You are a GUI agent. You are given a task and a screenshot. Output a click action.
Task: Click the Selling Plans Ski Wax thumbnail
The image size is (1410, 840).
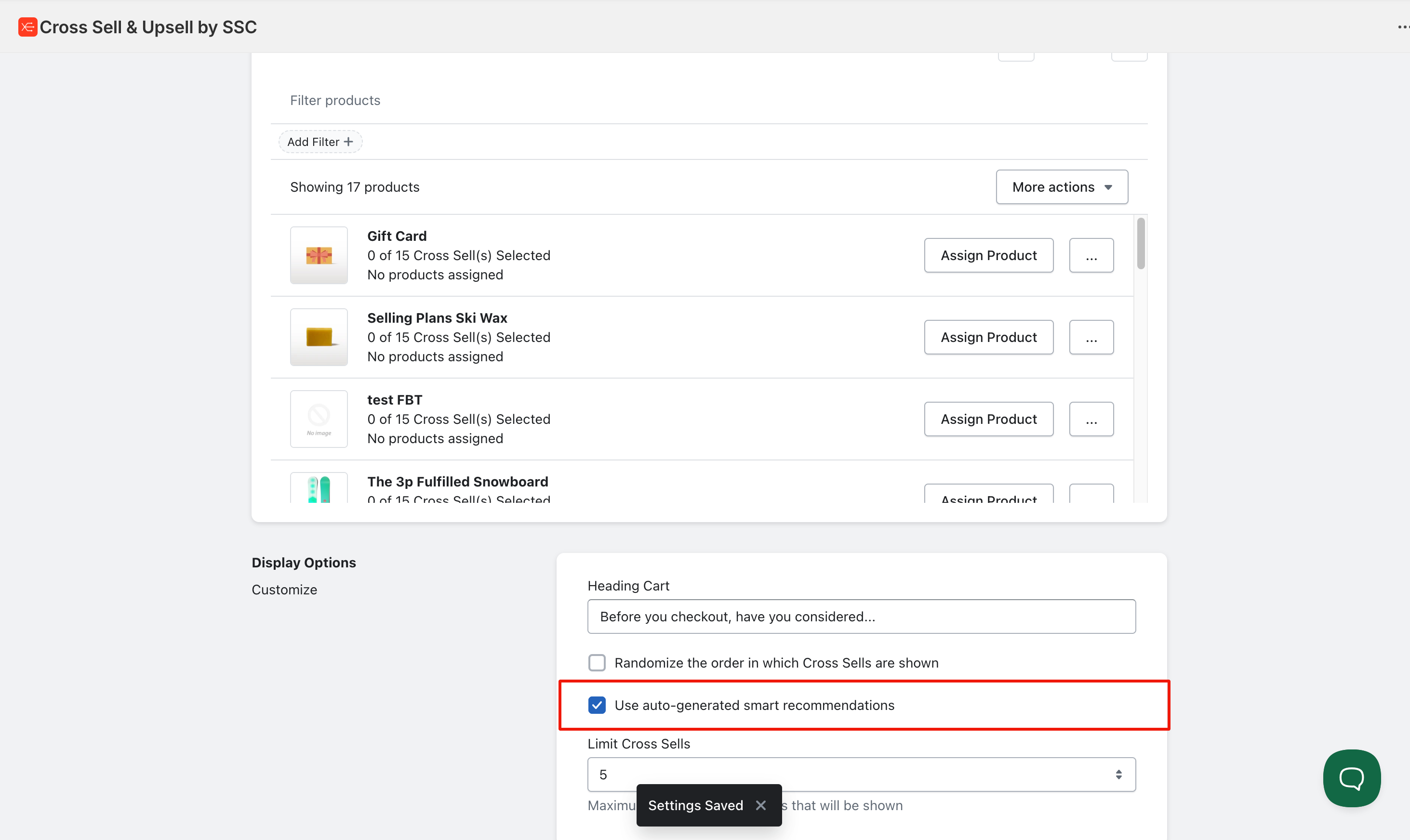[x=319, y=337]
